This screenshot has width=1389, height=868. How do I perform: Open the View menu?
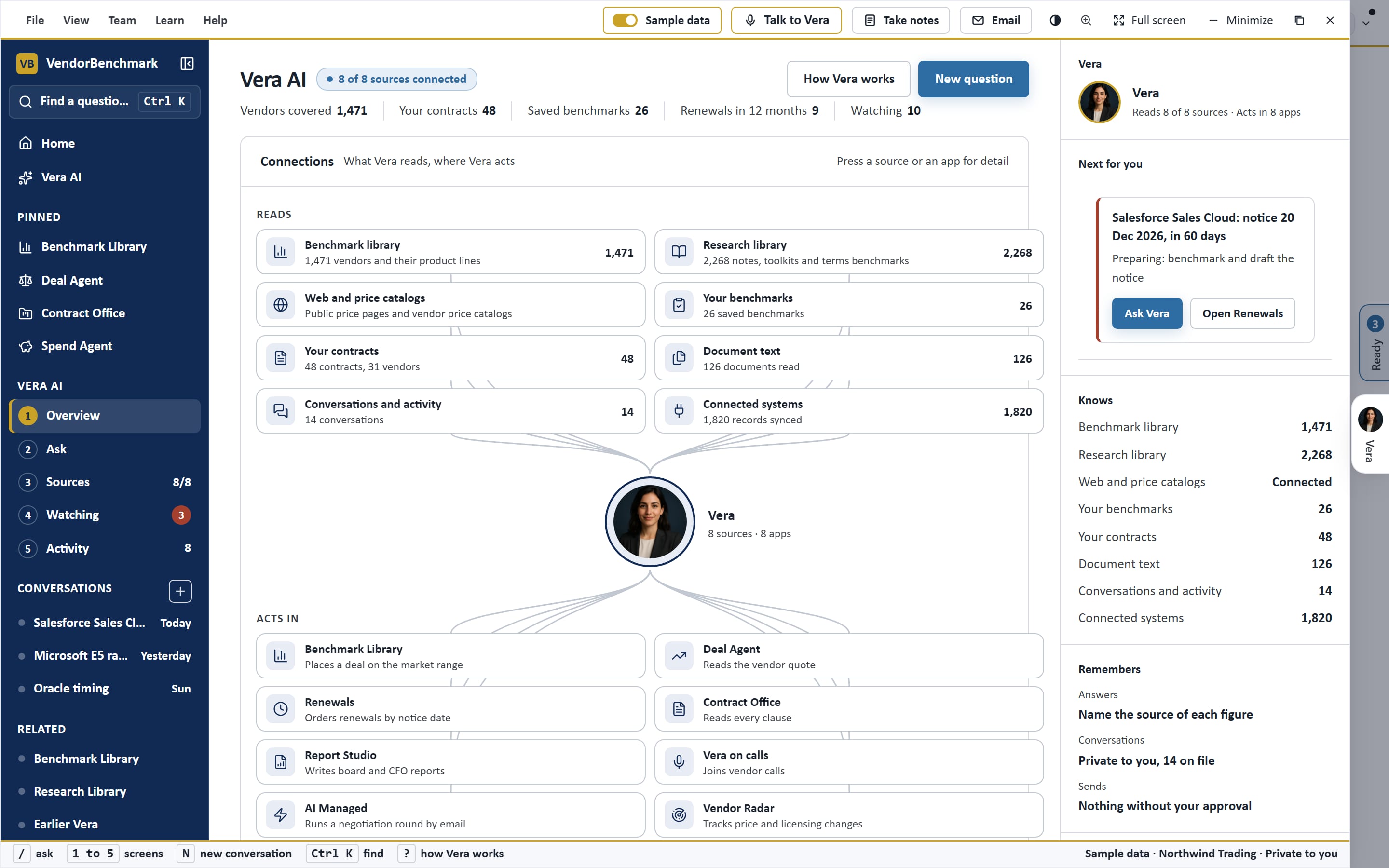pos(76,20)
